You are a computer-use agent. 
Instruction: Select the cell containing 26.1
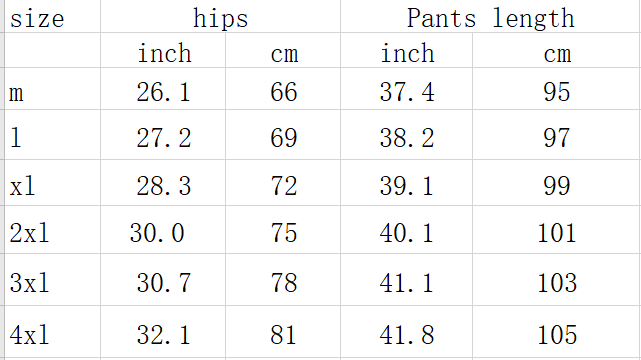tap(163, 89)
